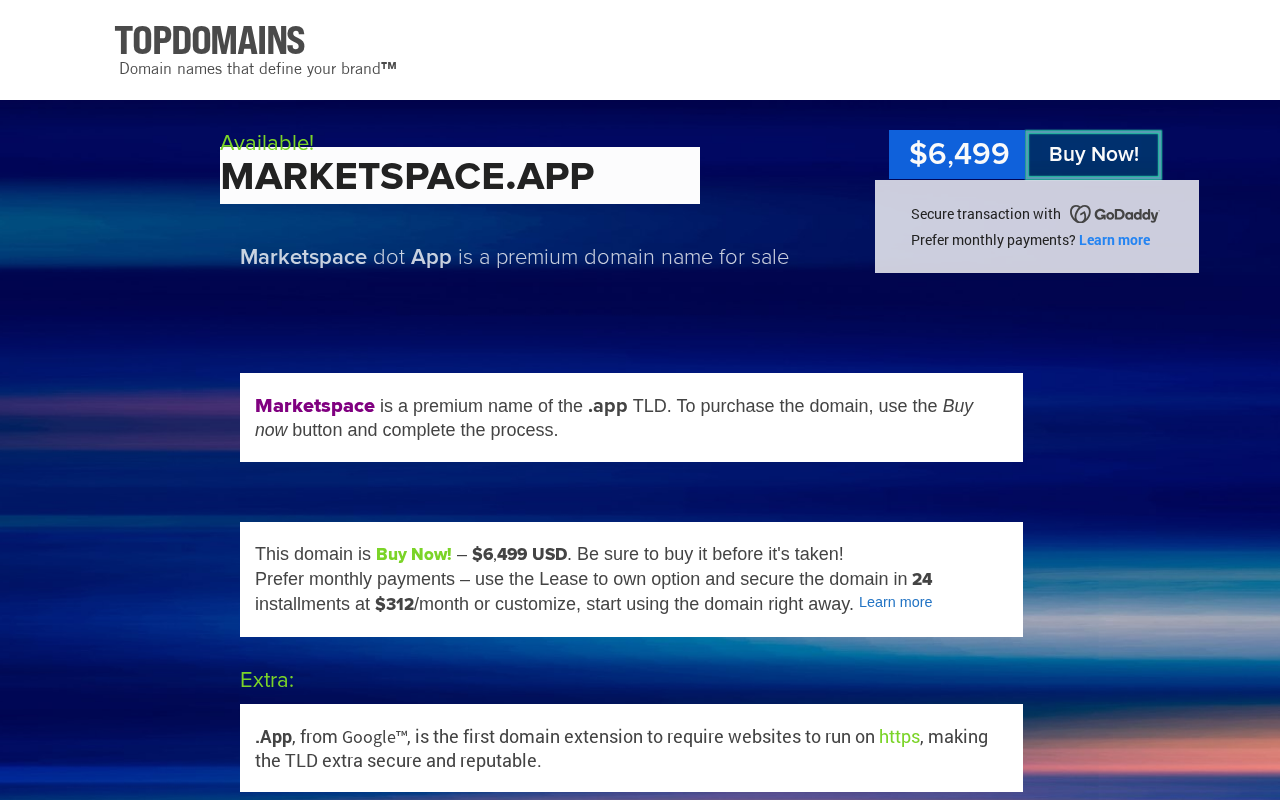Click the $6,499 USD price in description

519,554
